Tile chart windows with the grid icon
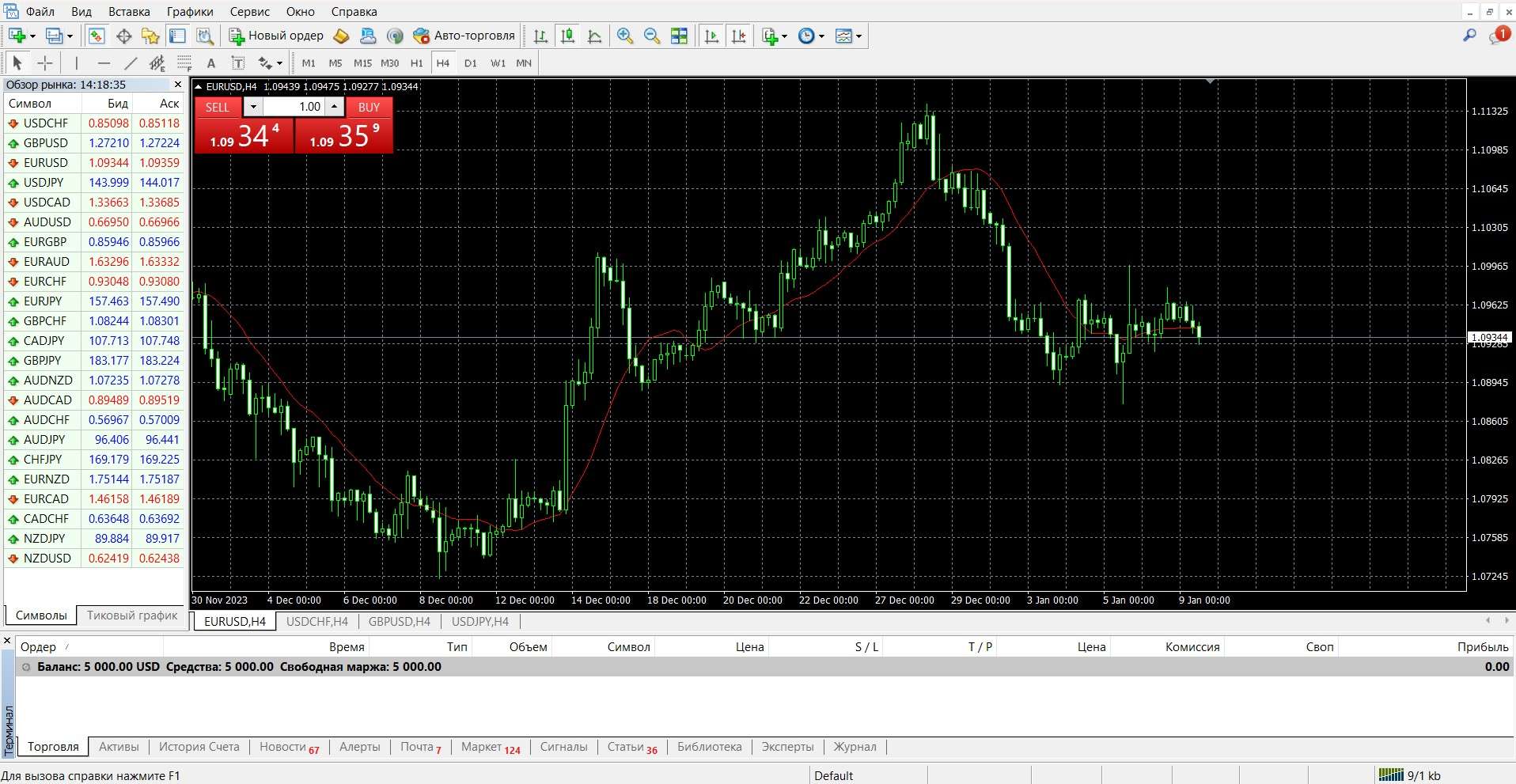1516x784 pixels. click(679, 36)
